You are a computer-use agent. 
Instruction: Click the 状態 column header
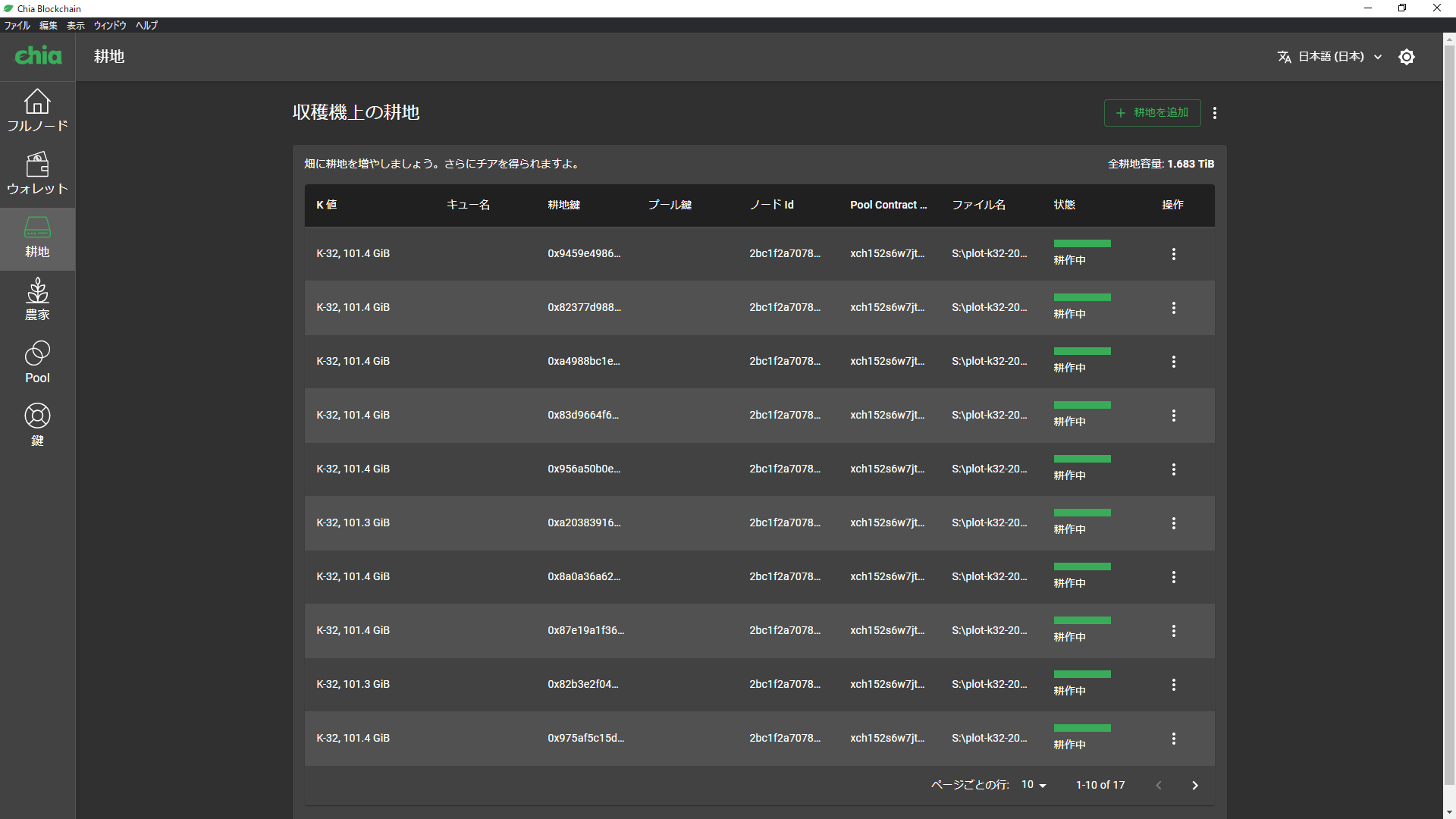[x=1065, y=205]
